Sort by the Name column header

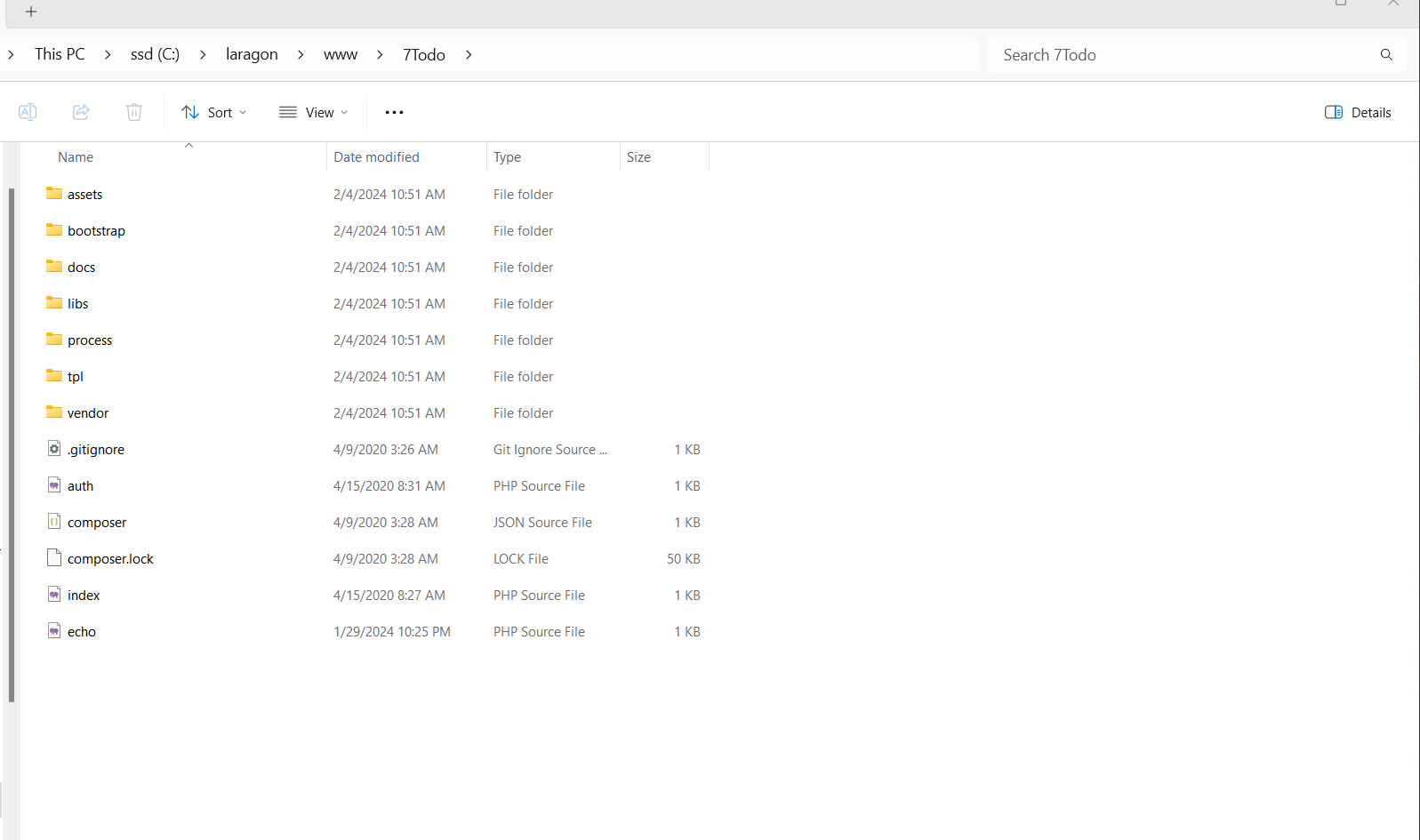(76, 157)
